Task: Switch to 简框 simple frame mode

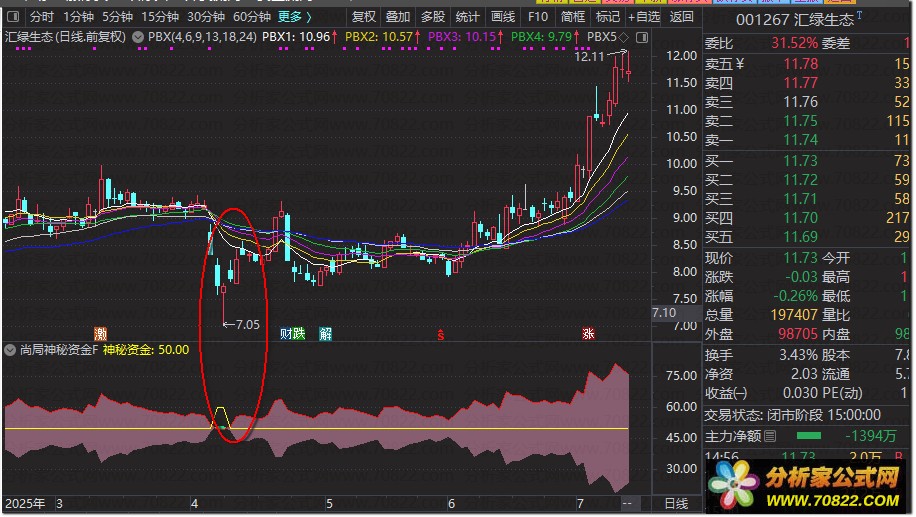Action: click(x=572, y=17)
